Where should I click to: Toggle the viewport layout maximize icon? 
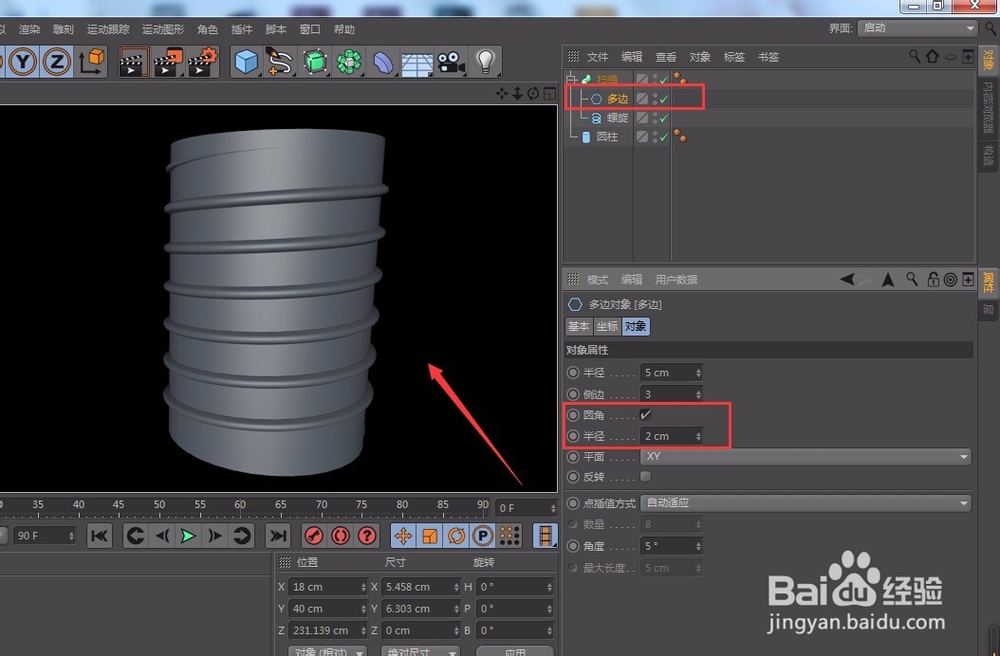(549, 94)
